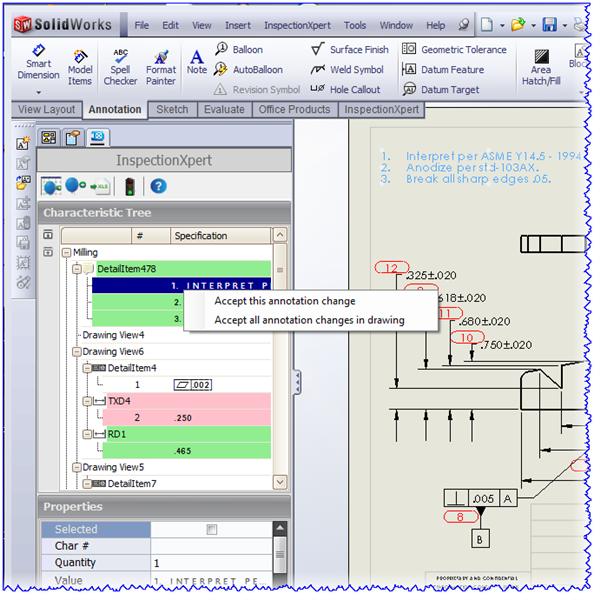Collapse the Milling tree node
Image resolution: width=600 pixels, height=600 pixels.
67,253
